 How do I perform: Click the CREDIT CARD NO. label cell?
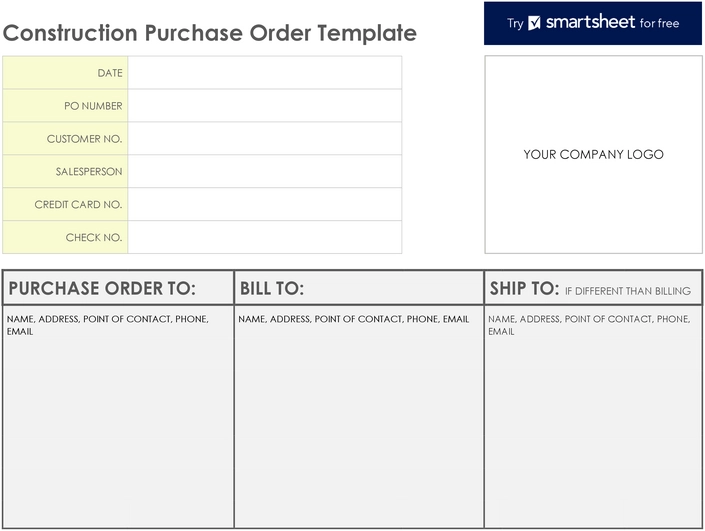pyautogui.click(x=65, y=204)
